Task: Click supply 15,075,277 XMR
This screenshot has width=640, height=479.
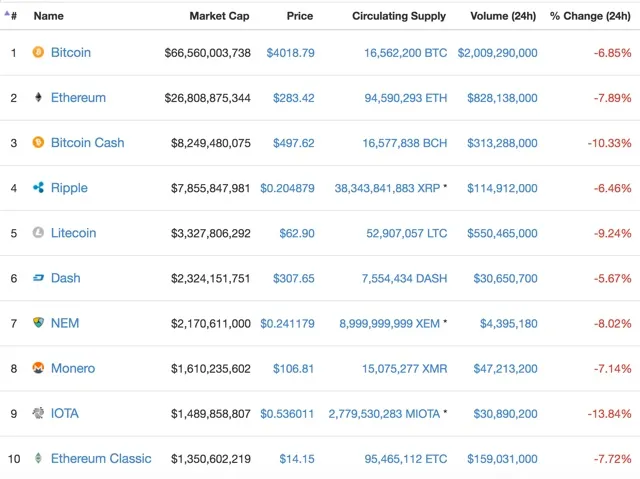Action: (404, 368)
